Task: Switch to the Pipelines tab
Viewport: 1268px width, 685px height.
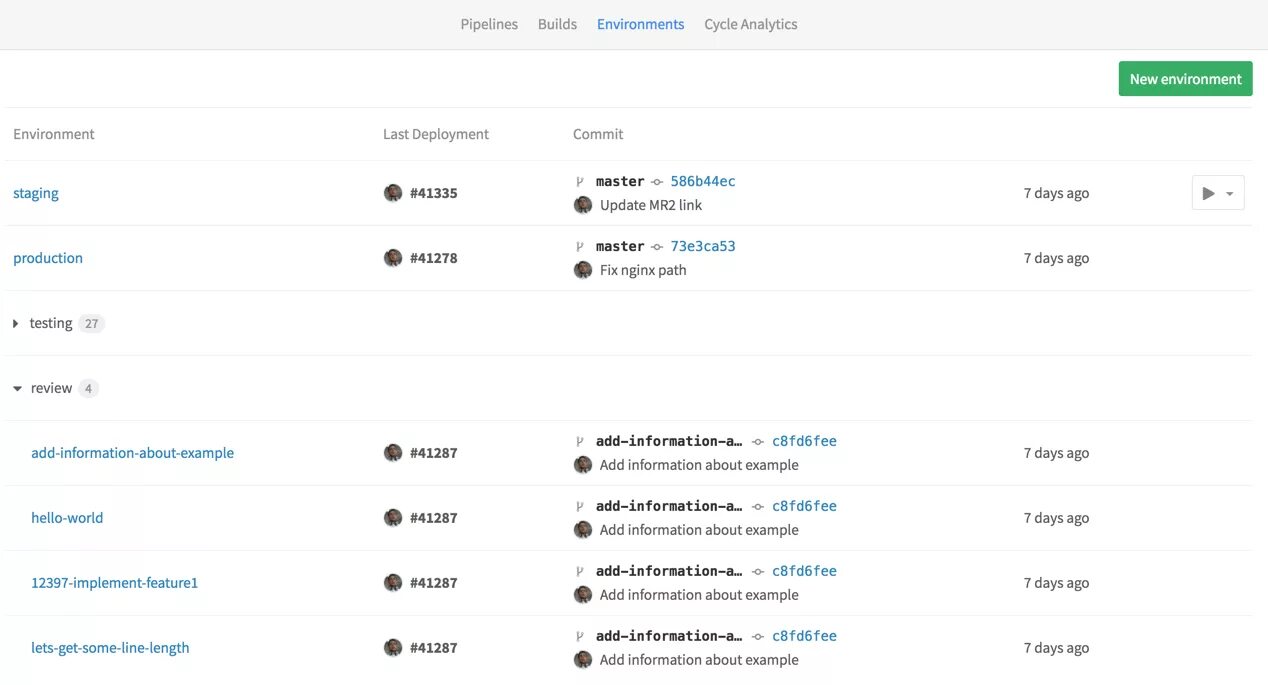Action: [489, 24]
